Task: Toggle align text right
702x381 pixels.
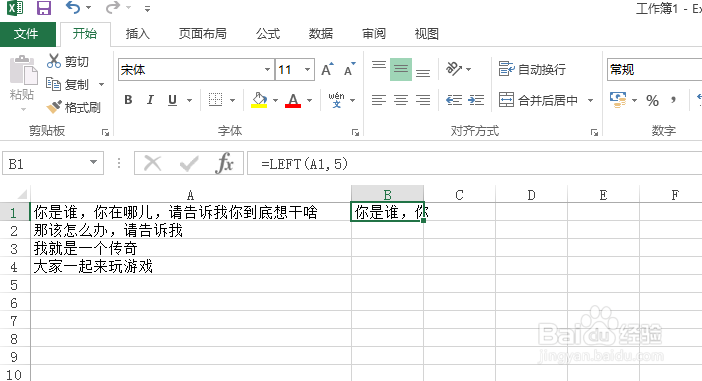Action: 423,100
